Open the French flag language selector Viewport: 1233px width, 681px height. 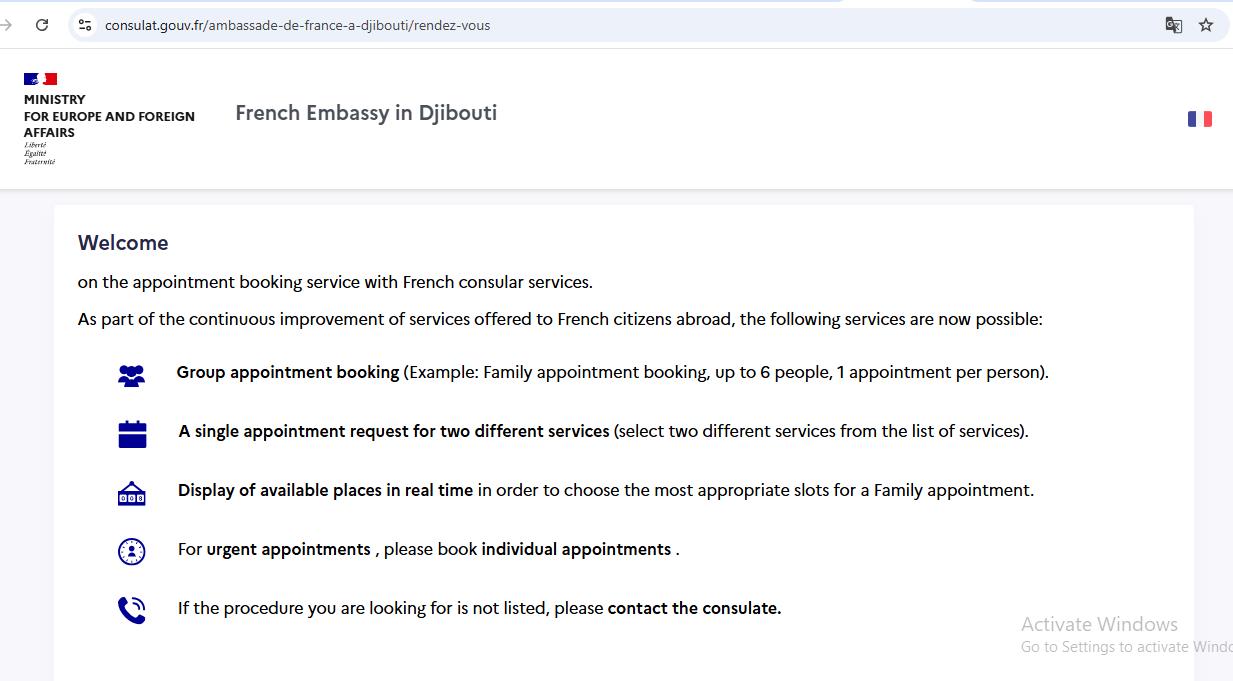tap(1200, 118)
